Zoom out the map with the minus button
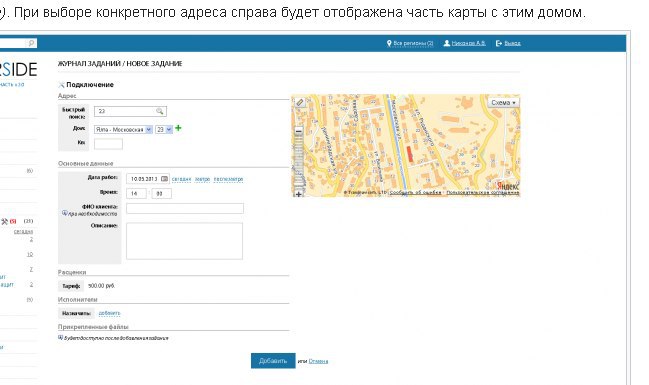Image resolution: width=649 pixels, height=385 pixels. [298, 131]
